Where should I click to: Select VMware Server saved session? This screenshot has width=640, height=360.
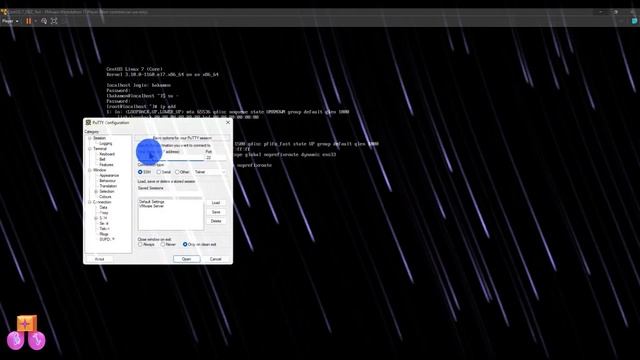pyautogui.click(x=151, y=207)
